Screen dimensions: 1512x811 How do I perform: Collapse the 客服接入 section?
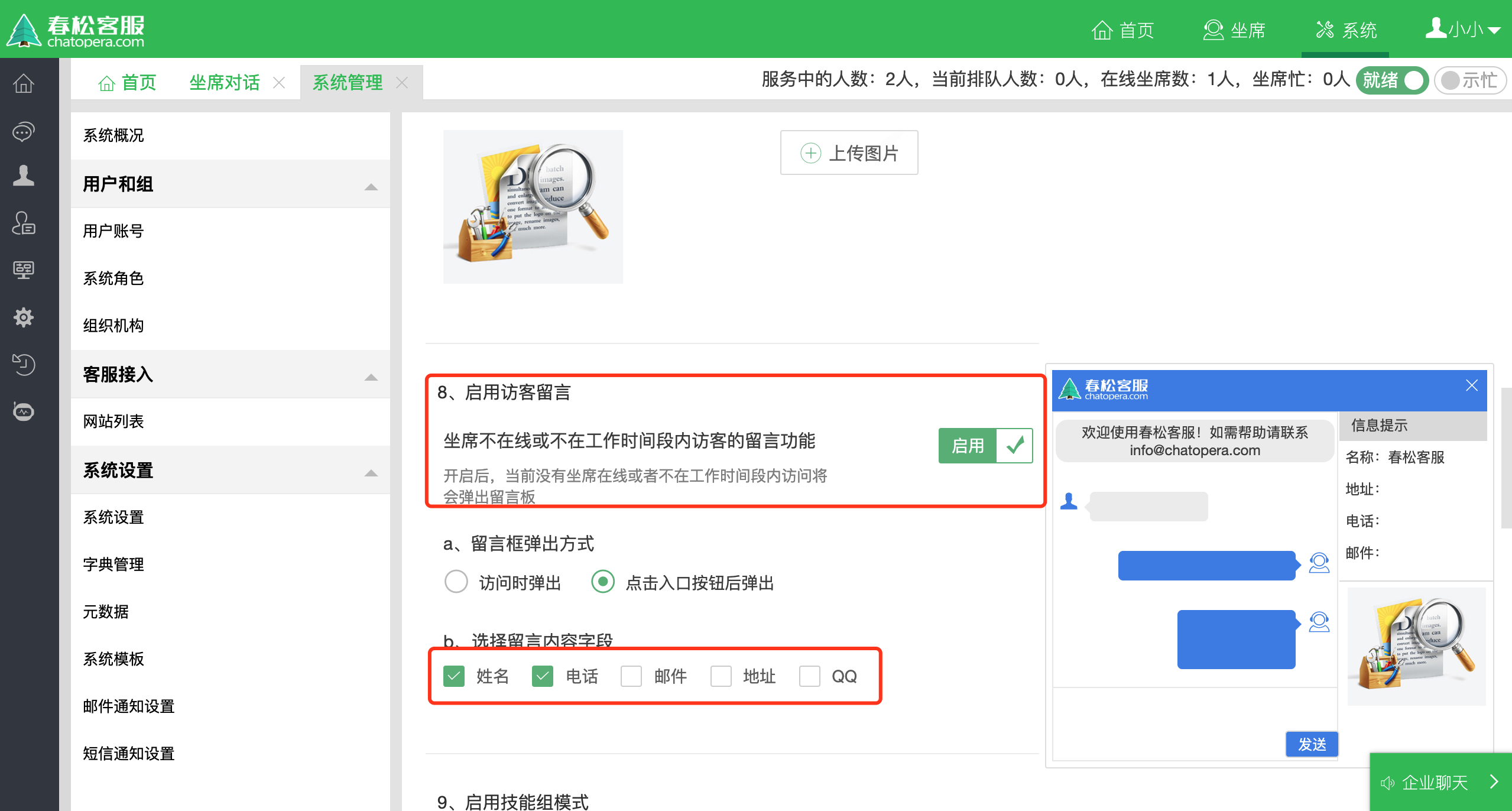pyautogui.click(x=371, y=377)
